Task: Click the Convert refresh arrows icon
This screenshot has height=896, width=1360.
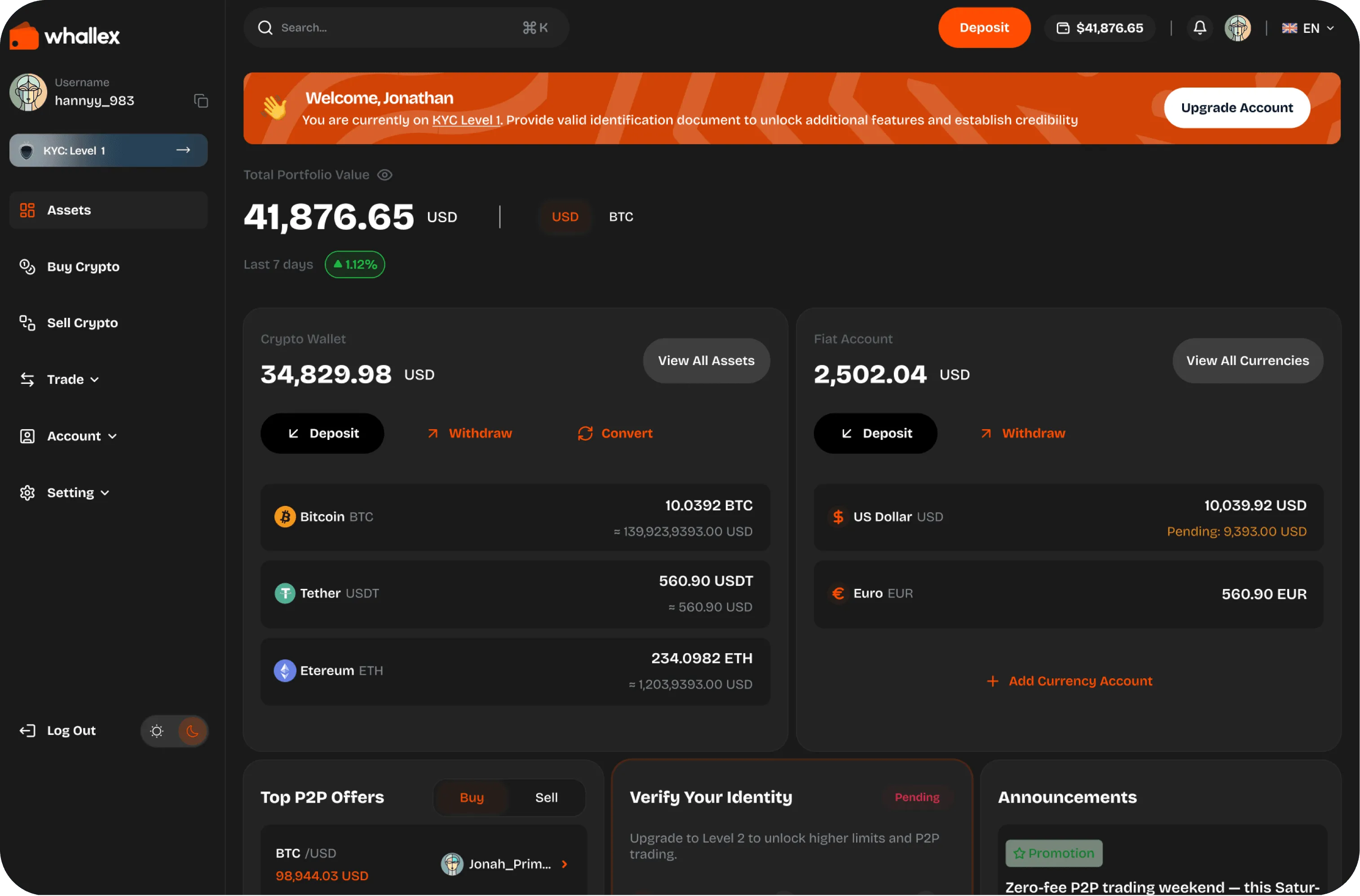Action: point(585,433)
